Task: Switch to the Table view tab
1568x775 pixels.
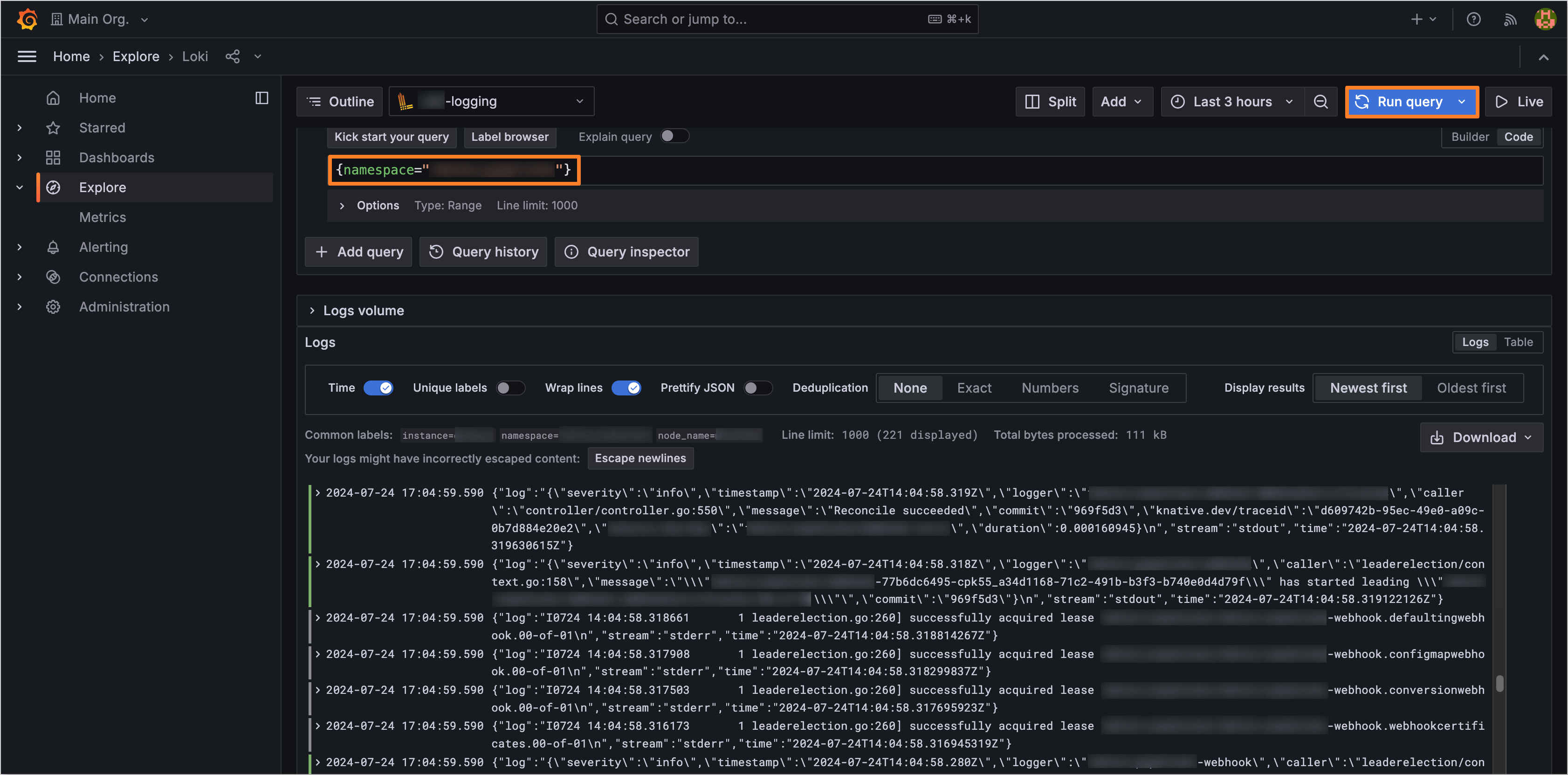Action: (1518, 342)
